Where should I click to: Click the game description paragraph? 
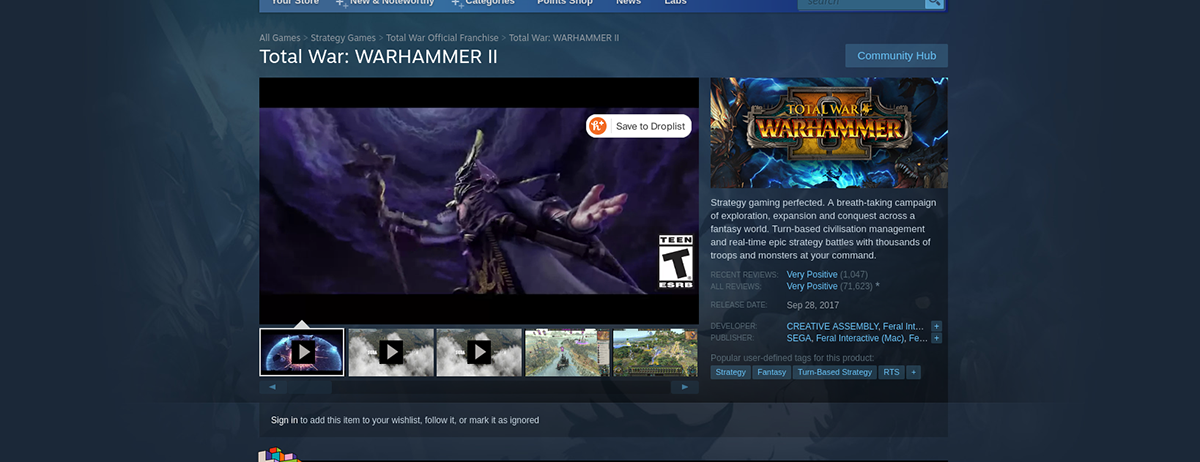click(823, 229)
